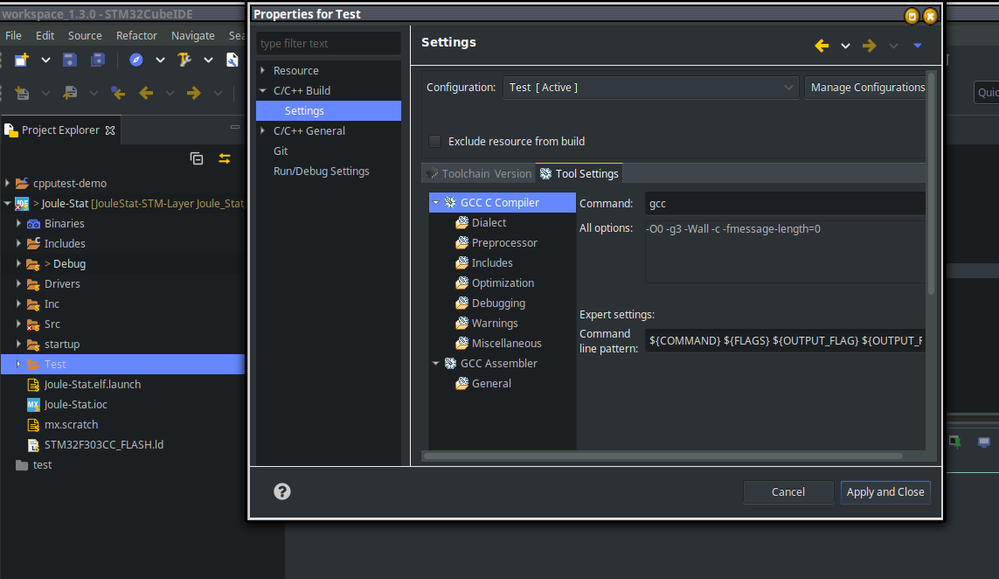Collapse the GCC Assembler tree node
Image resolution: width=999 pixels, height=579 pixels.
436,363
